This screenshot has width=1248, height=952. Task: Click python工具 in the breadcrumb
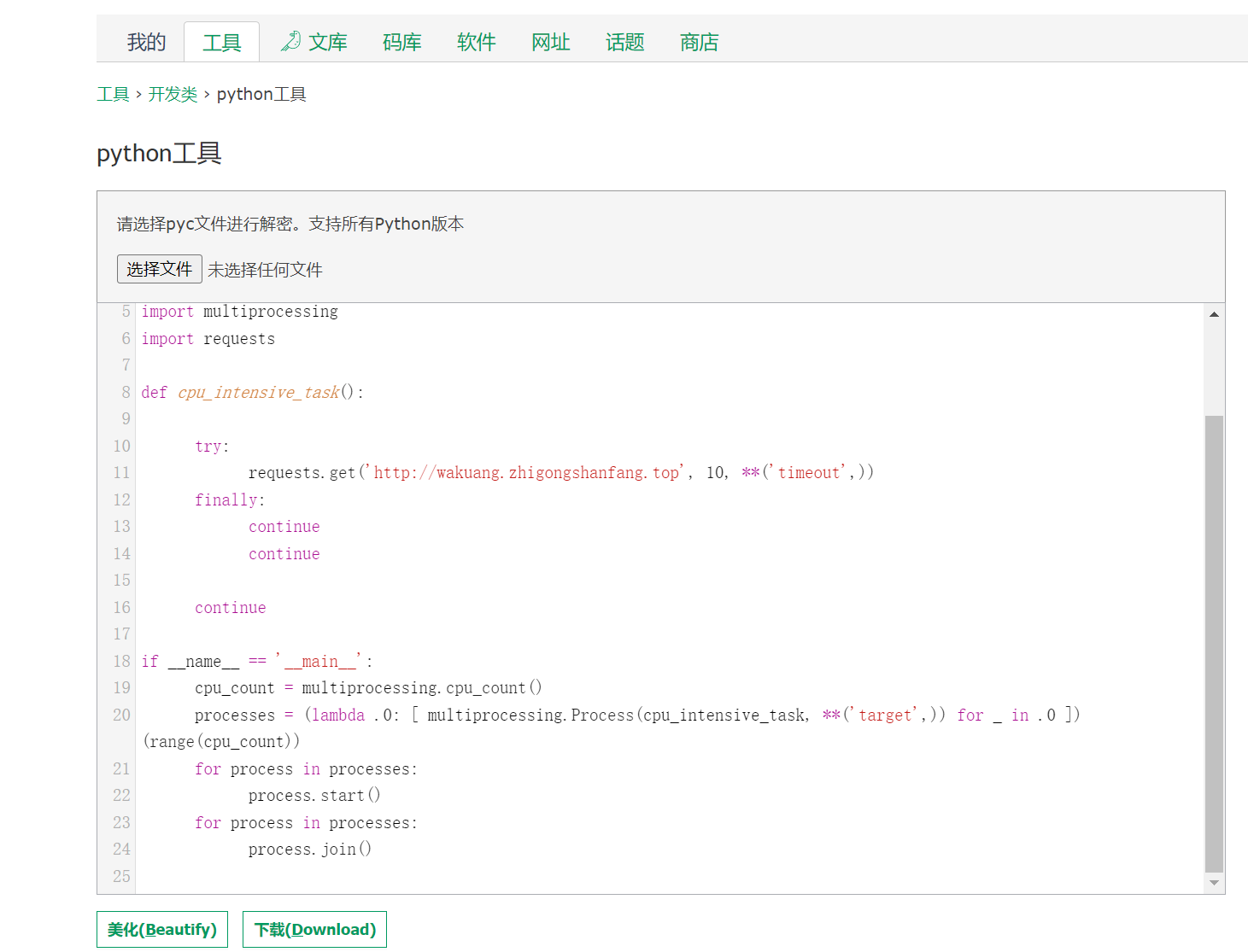(x=261, y=94)
